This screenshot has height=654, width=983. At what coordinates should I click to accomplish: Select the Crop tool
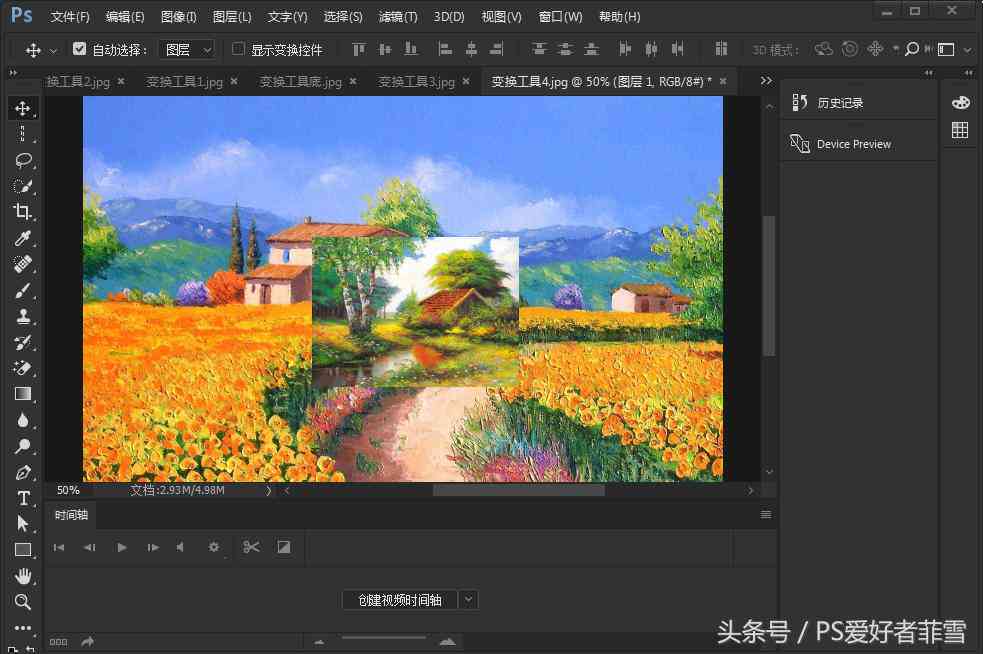pos(23,212)
